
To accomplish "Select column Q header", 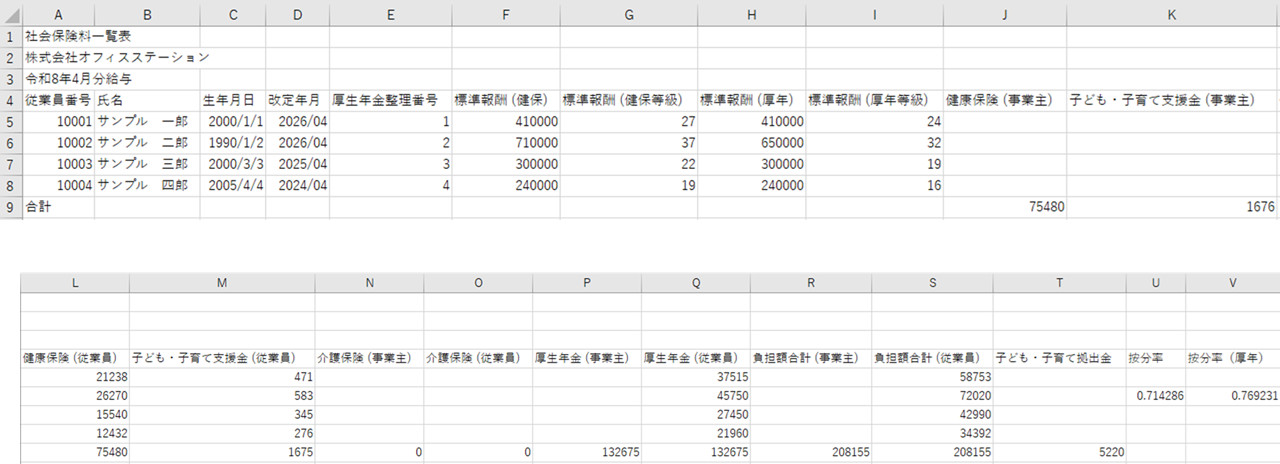I will pos(696,282).
